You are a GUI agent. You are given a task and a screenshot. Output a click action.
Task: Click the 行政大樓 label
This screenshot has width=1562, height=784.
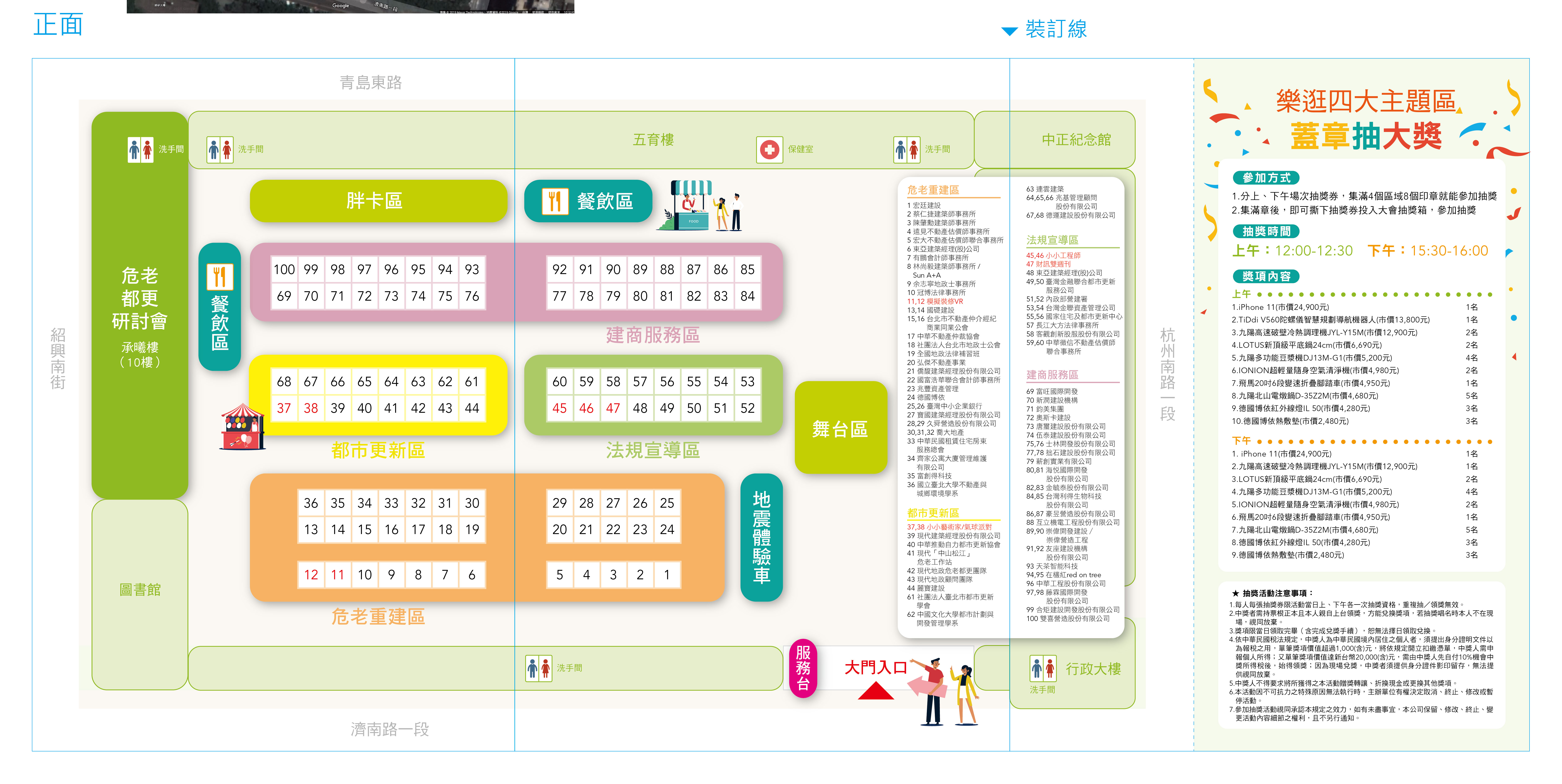(1093, 669)
